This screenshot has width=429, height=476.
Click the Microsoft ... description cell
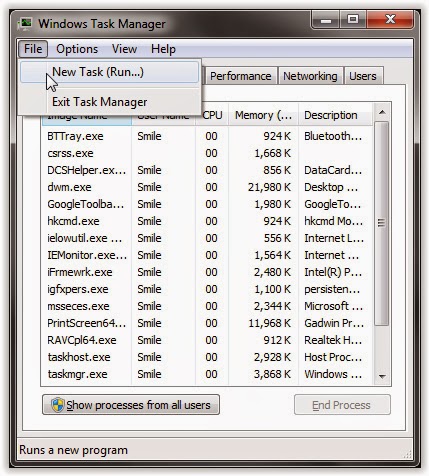click(333, 306)
